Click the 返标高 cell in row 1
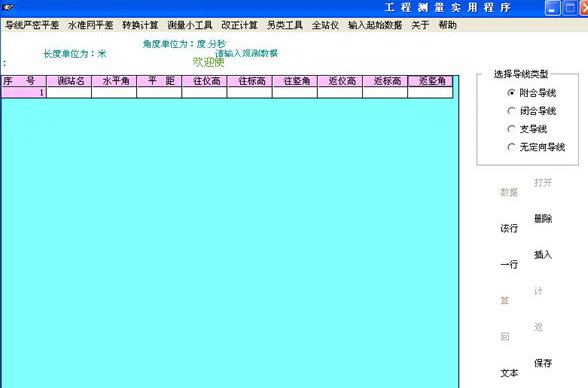Screen dimensions: 588x388 coord(385,92)
